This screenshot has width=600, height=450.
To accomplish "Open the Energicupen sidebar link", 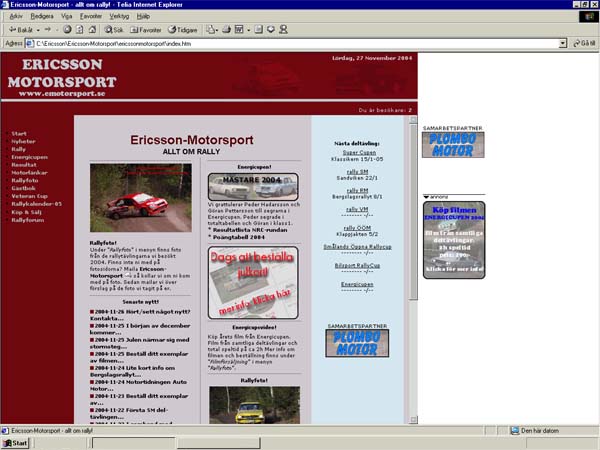I will click(x=29, y=157).
